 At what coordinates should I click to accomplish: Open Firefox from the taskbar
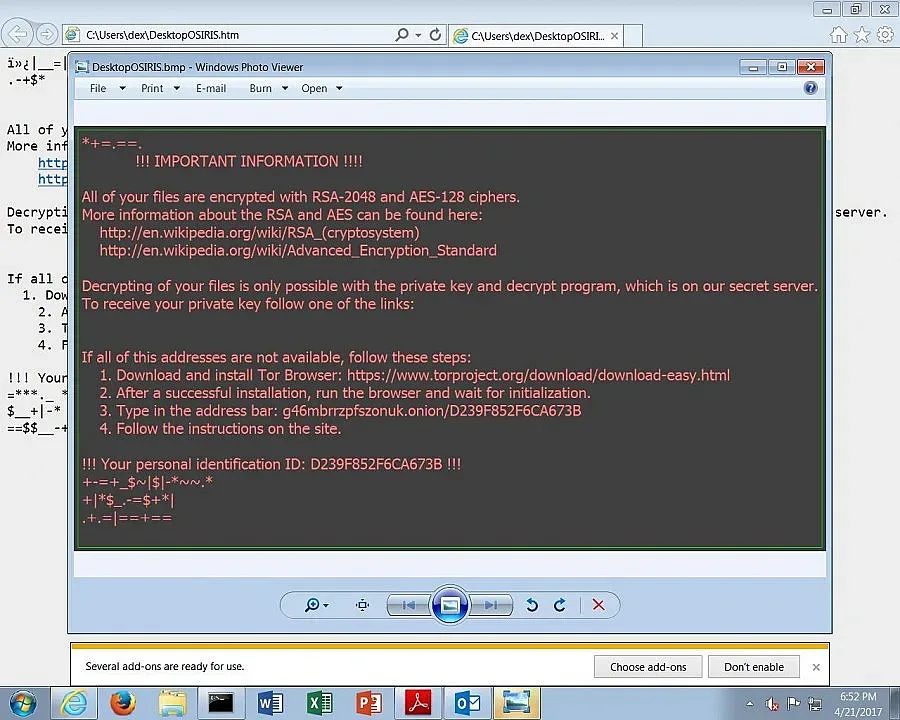[123, 703]
